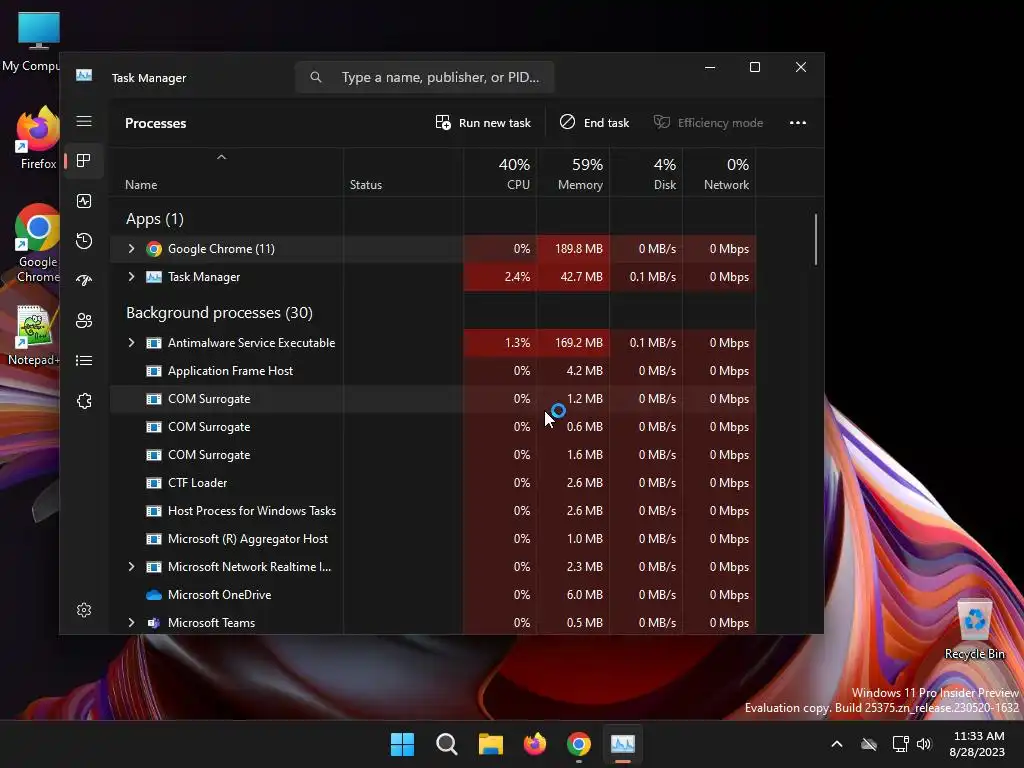Click the 169.2 MB memory cell

pos(573,343)
